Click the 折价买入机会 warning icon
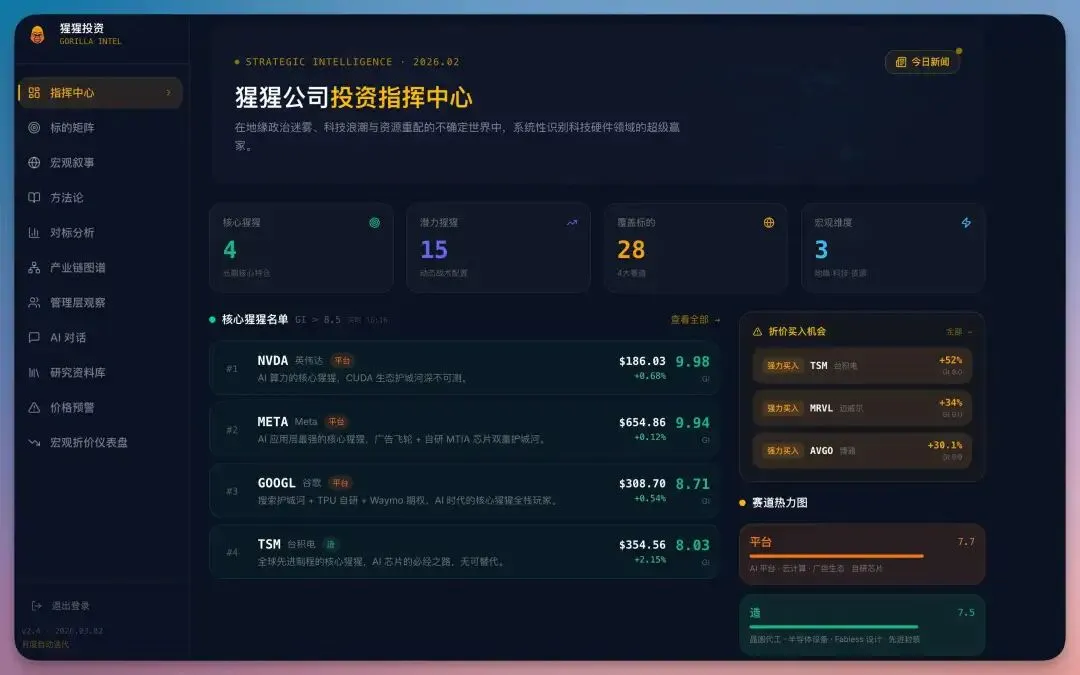Image resolution: width=1080 pixels, height=675 pixels. click(757, 331)
